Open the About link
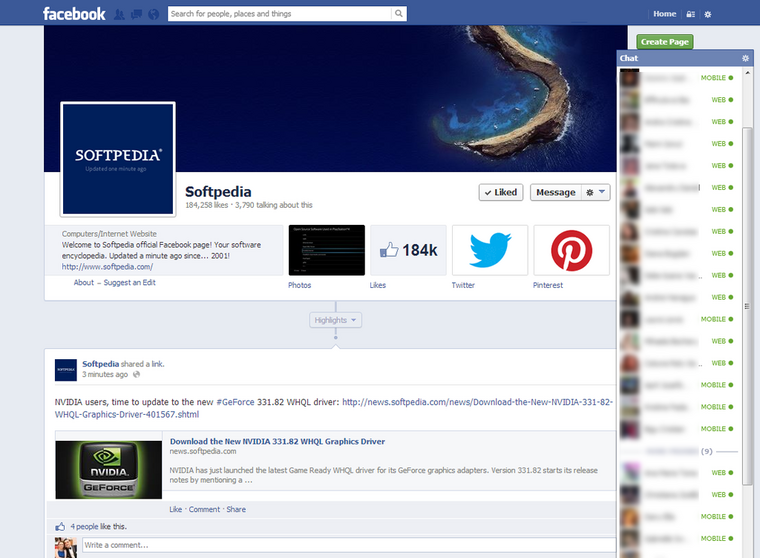This screenshot has height=558, width=760. (x=83, y=283)
